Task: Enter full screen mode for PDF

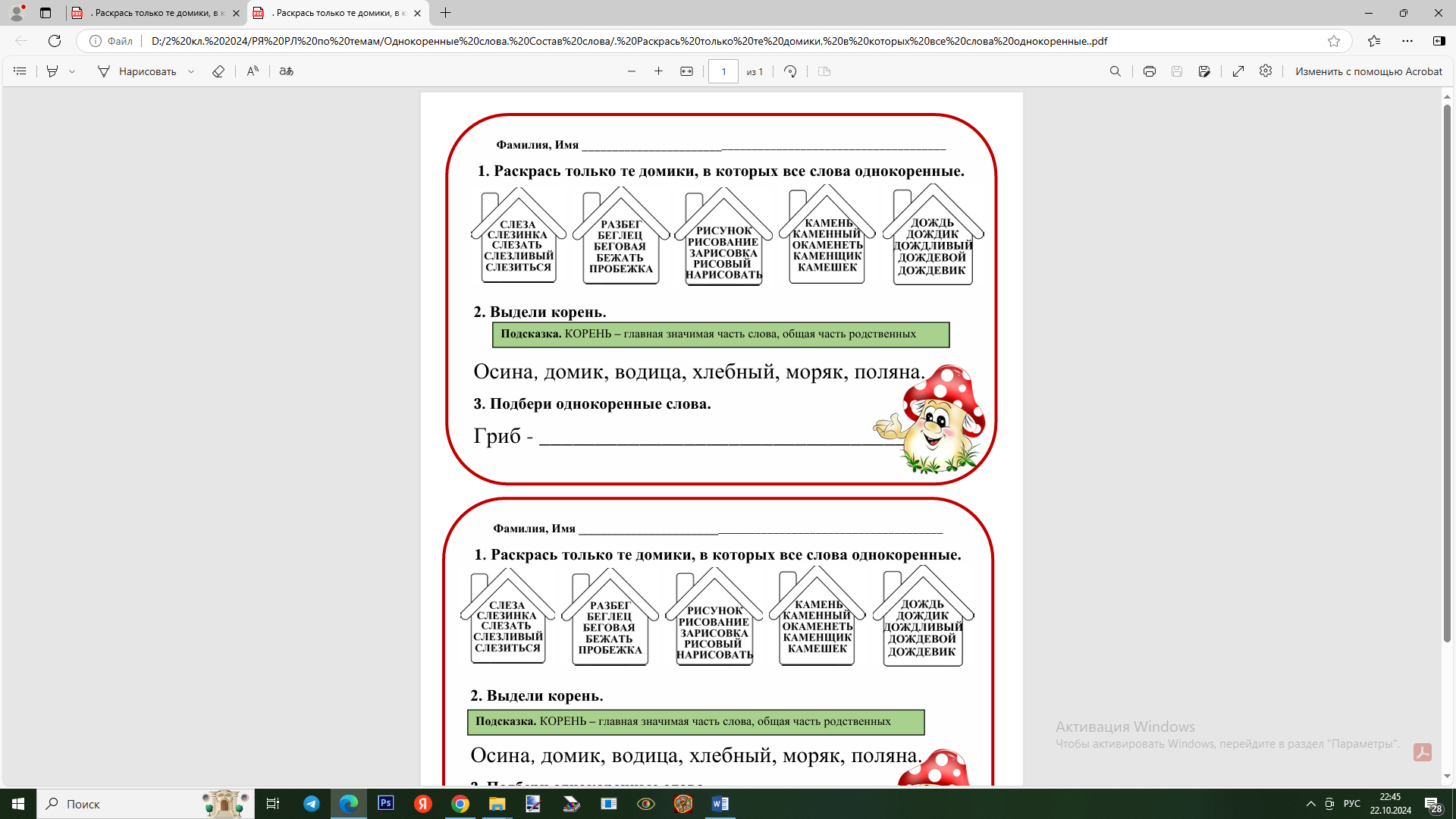Action: (1238, 71)
